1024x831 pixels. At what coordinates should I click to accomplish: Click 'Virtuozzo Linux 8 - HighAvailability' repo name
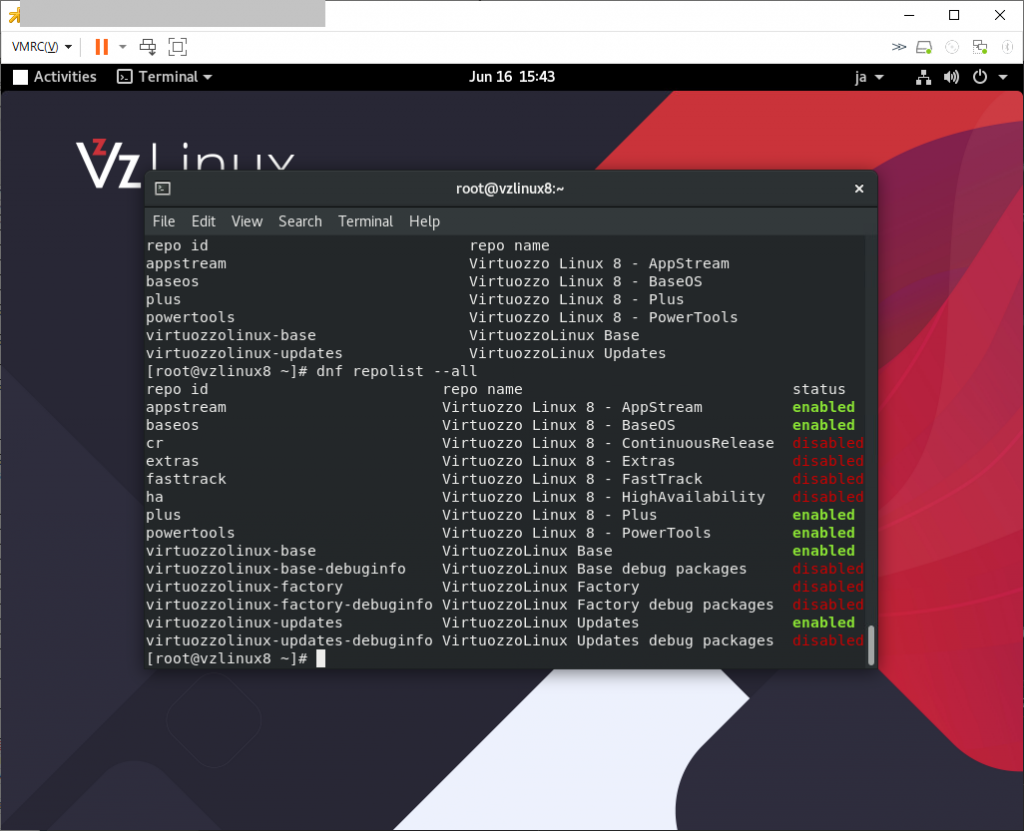point(603,497)
